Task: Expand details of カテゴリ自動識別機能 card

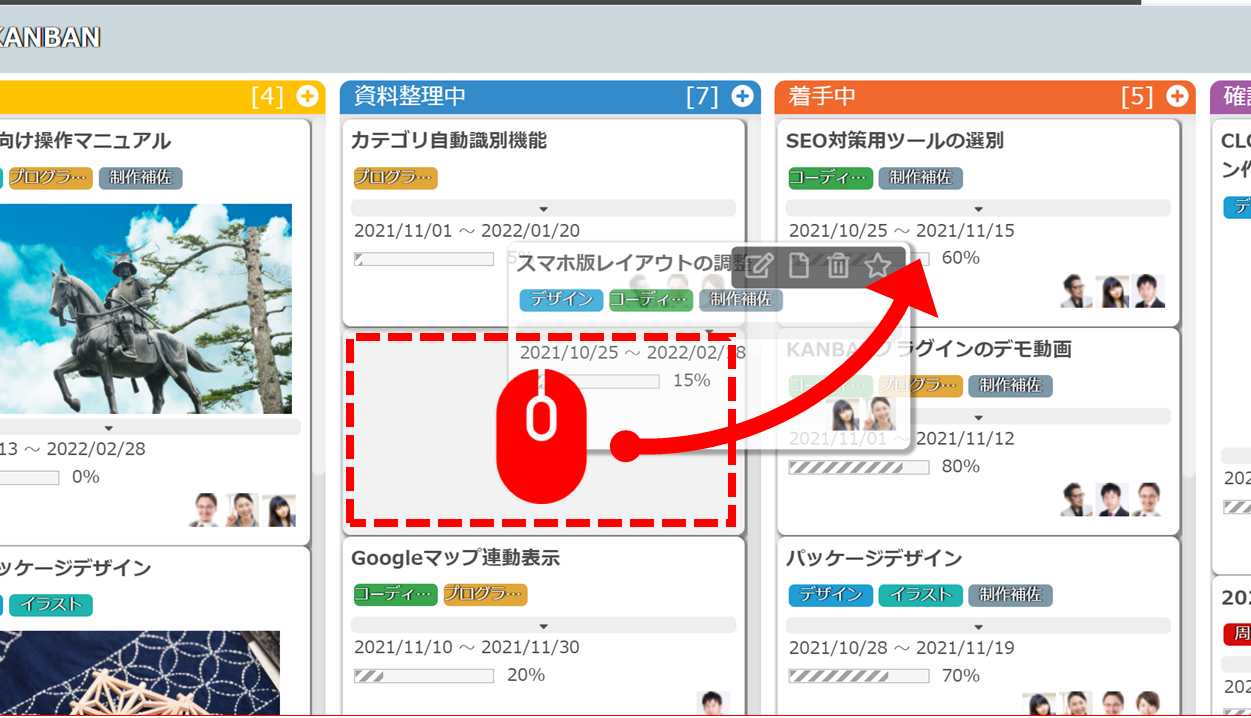Action: 543,208
